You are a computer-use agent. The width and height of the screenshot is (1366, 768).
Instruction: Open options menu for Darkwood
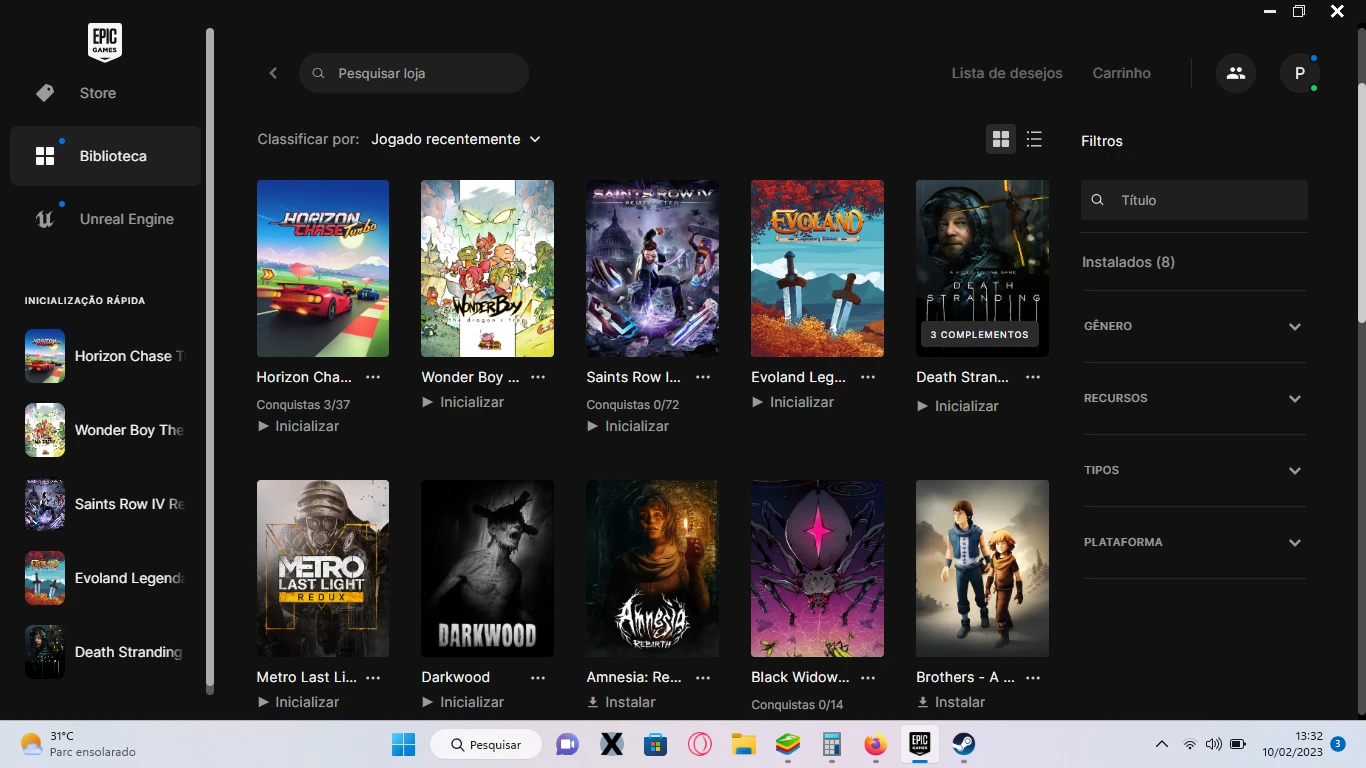(538, 677)
